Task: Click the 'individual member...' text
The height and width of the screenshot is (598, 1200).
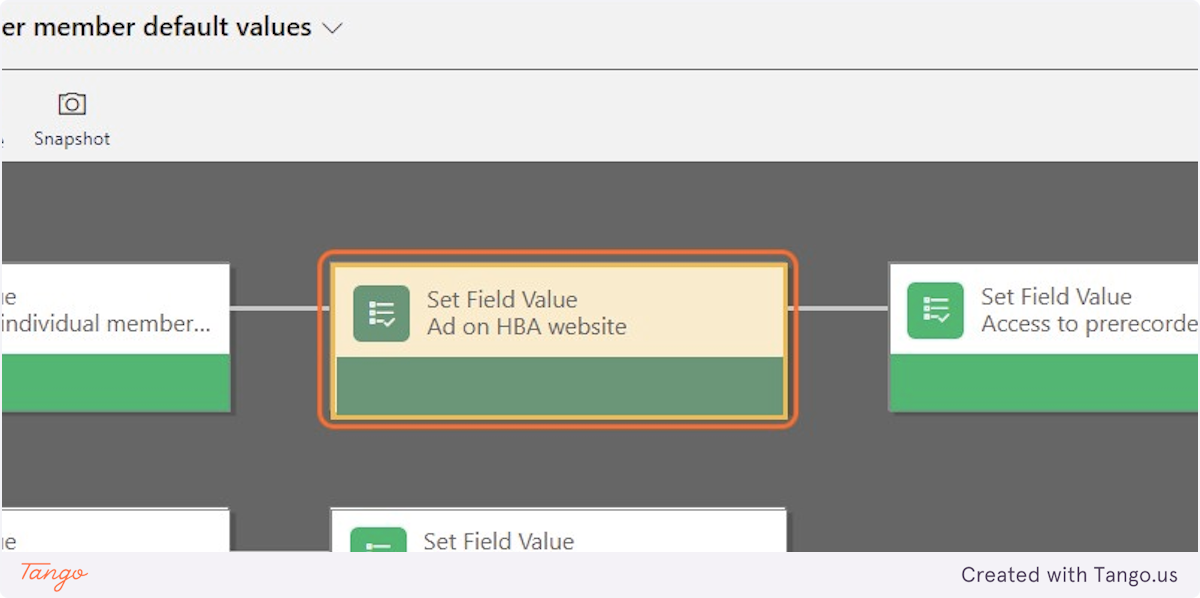Action: click(x=106, y=324)
